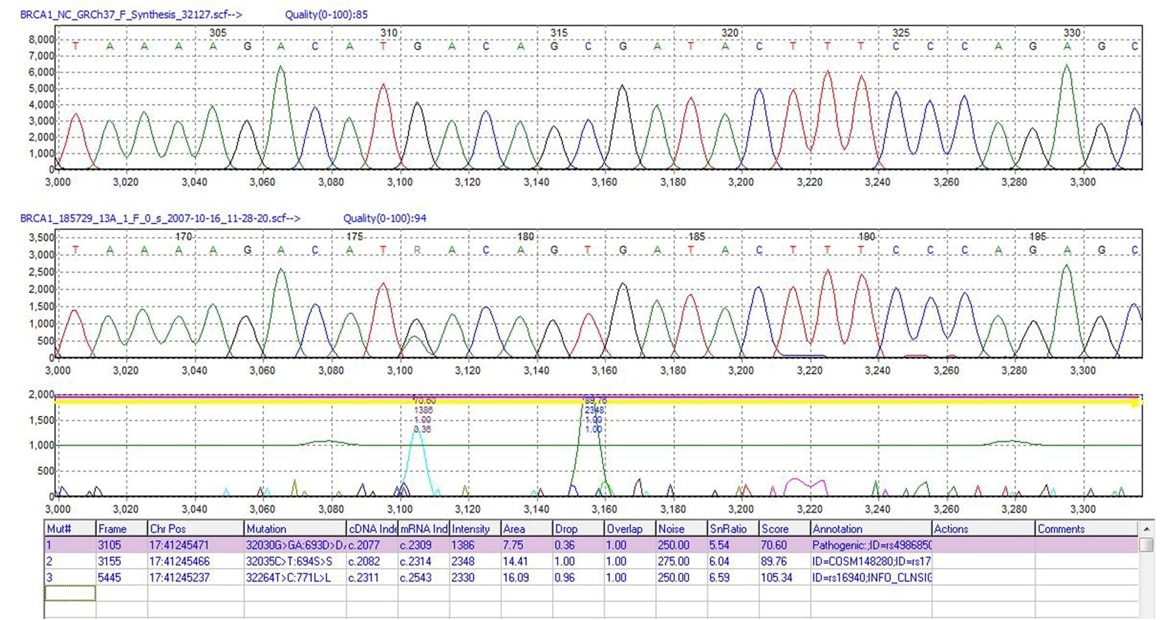Click the empty outlined cell below row 3
Screen dimensions: 1171x620
(69, 593)
